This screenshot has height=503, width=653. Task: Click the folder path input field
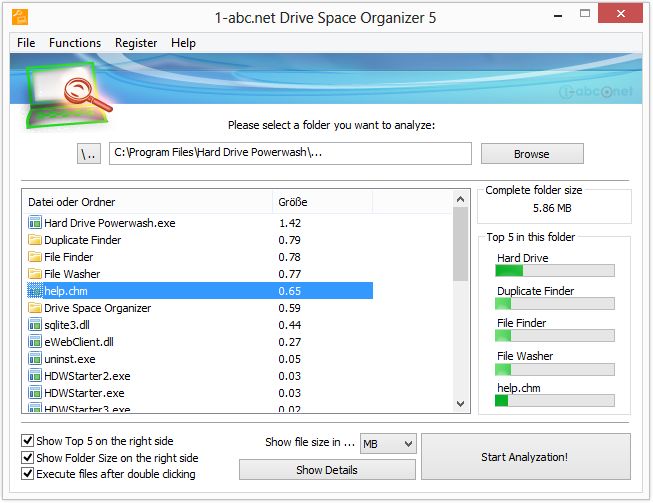[x=290, y=153]
